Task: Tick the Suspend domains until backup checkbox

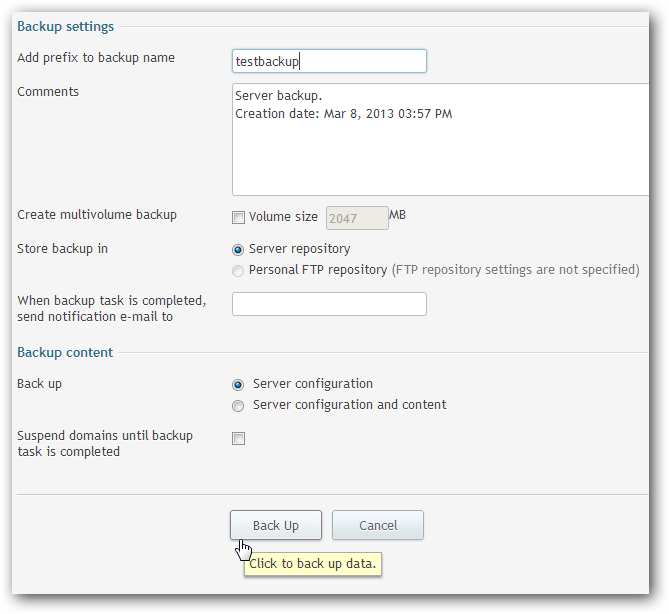Action: [238, 438]
